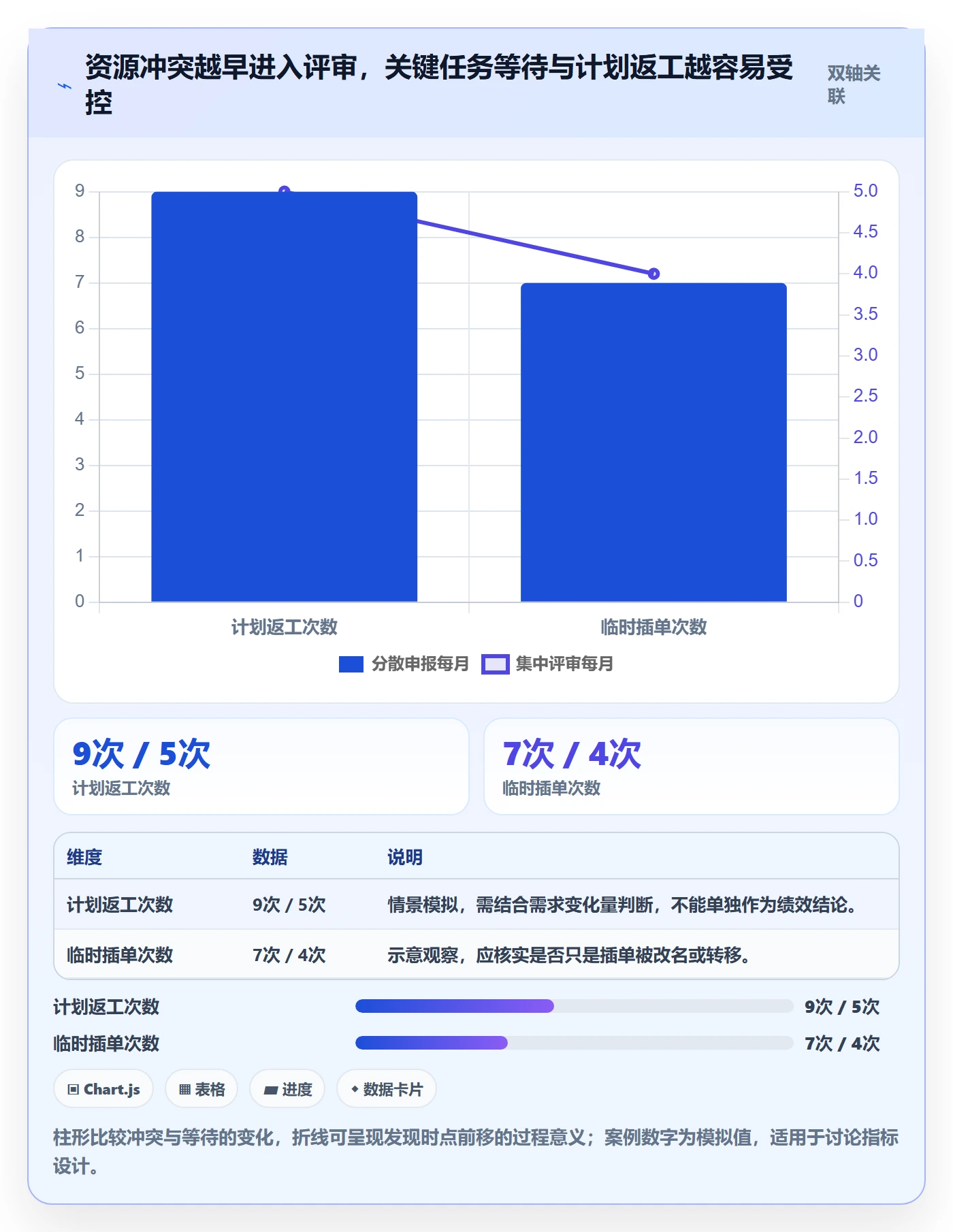Toggle the 集中评审每月 legend swatch
The width and height of the screenshot is (953, 1232).
click(495, 664)
